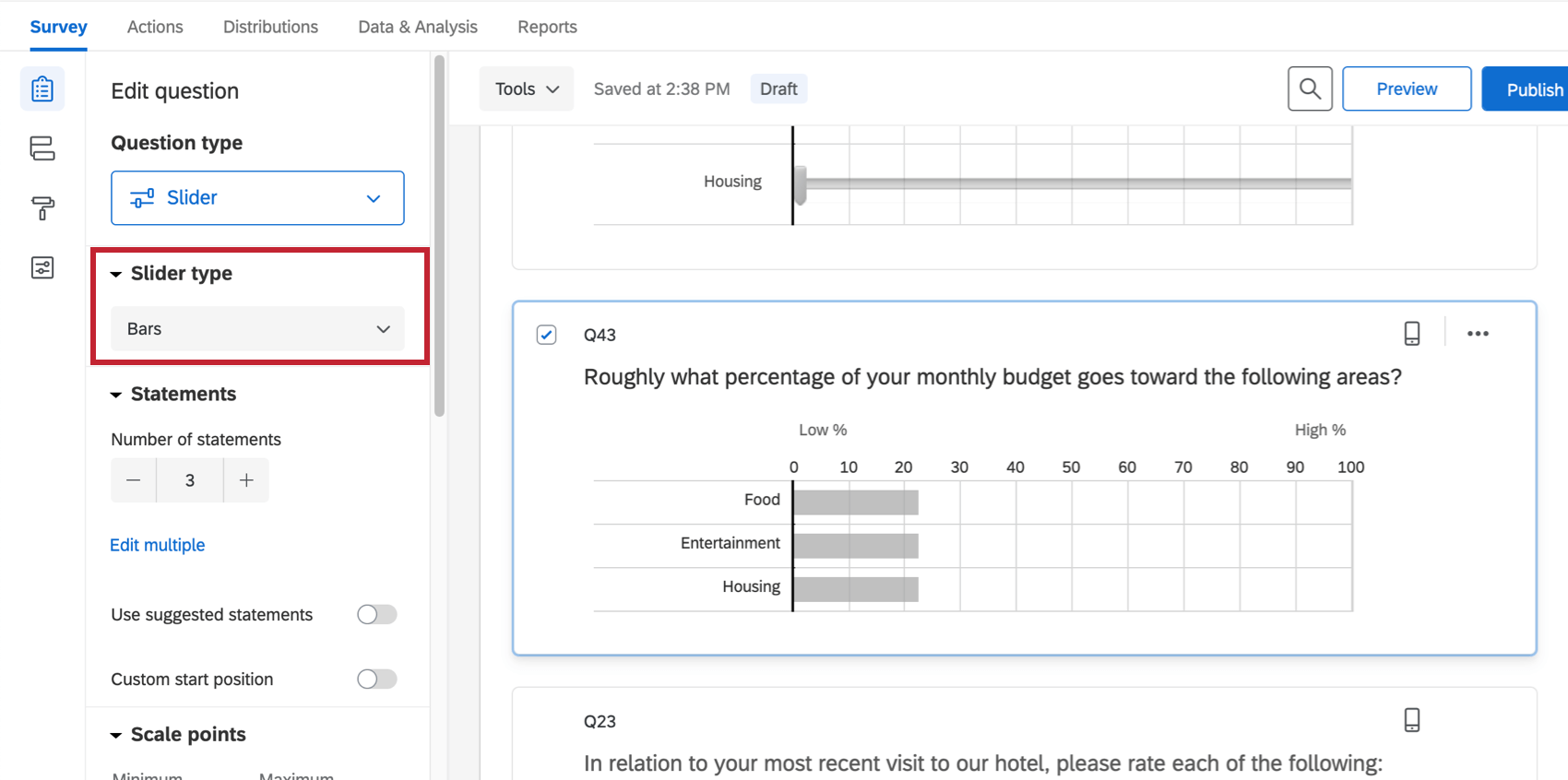Open the Survey builder clipboard icon
Screen dimensions: 1568x780
coord(42,89)
